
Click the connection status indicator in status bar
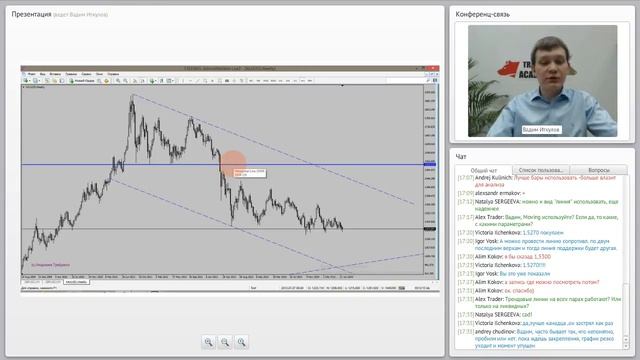click(402, 288)
